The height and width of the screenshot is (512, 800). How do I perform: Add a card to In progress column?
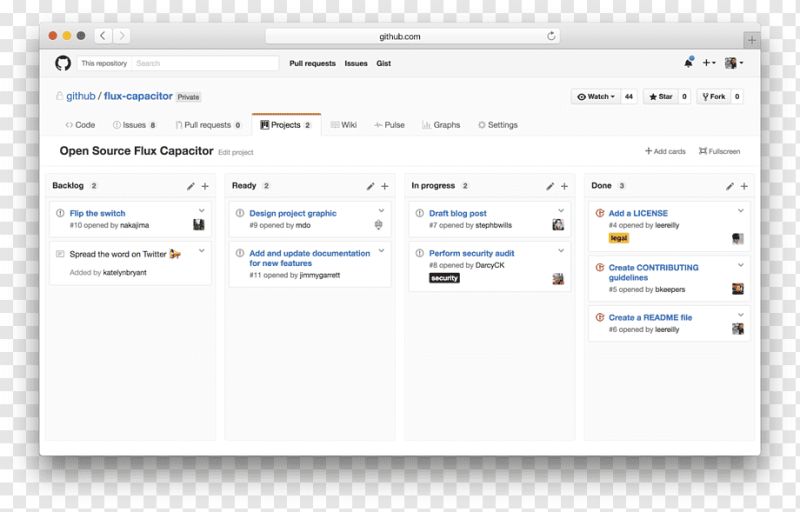[564, 187]
